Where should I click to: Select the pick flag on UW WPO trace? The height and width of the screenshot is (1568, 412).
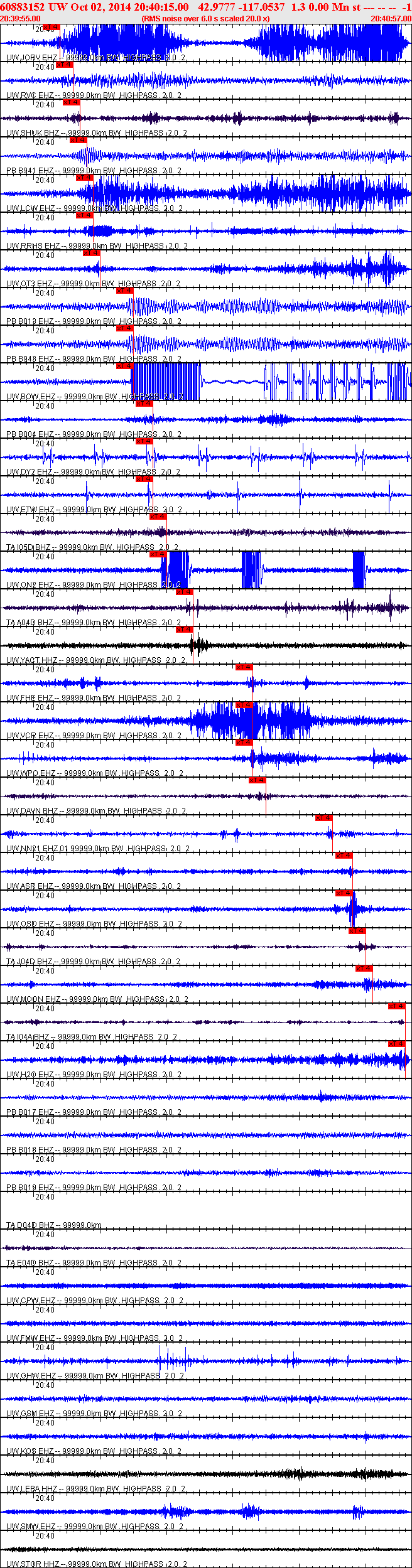244,743
